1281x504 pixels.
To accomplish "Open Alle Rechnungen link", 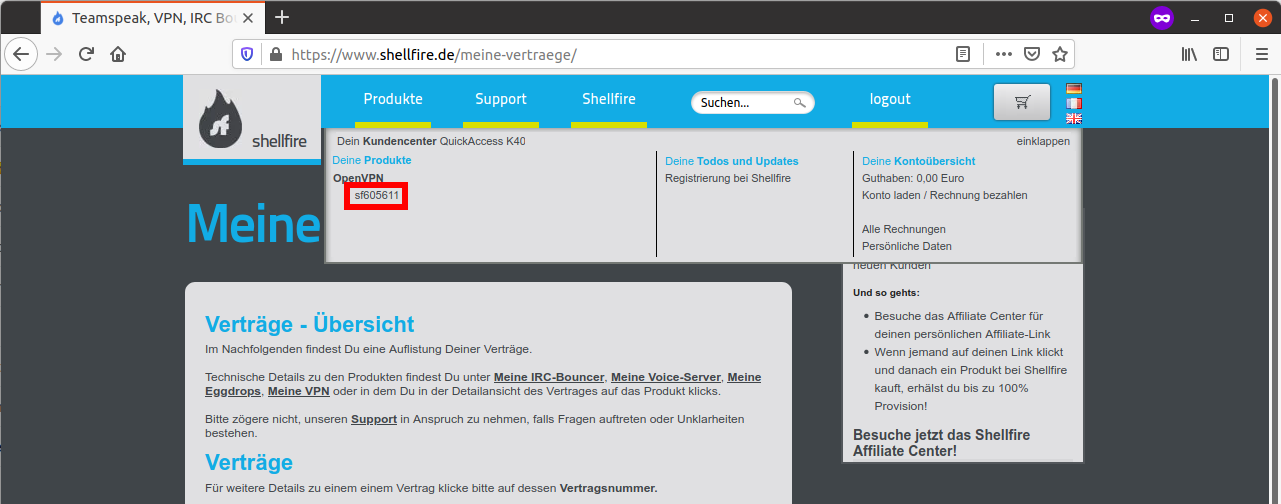I will [x=904, y=229].
